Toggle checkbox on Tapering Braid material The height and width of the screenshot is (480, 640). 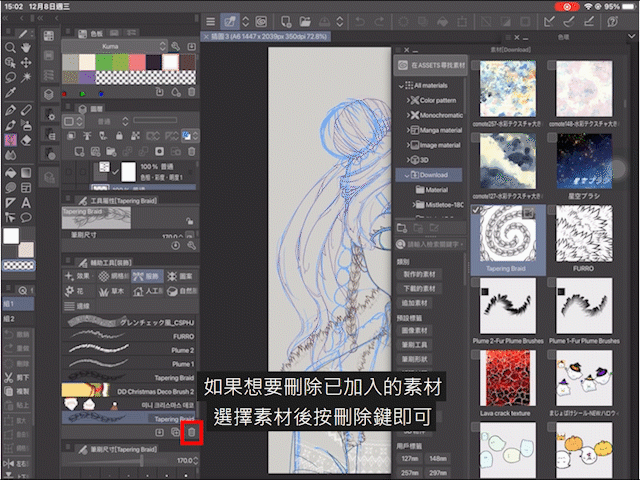click(476, 210)
